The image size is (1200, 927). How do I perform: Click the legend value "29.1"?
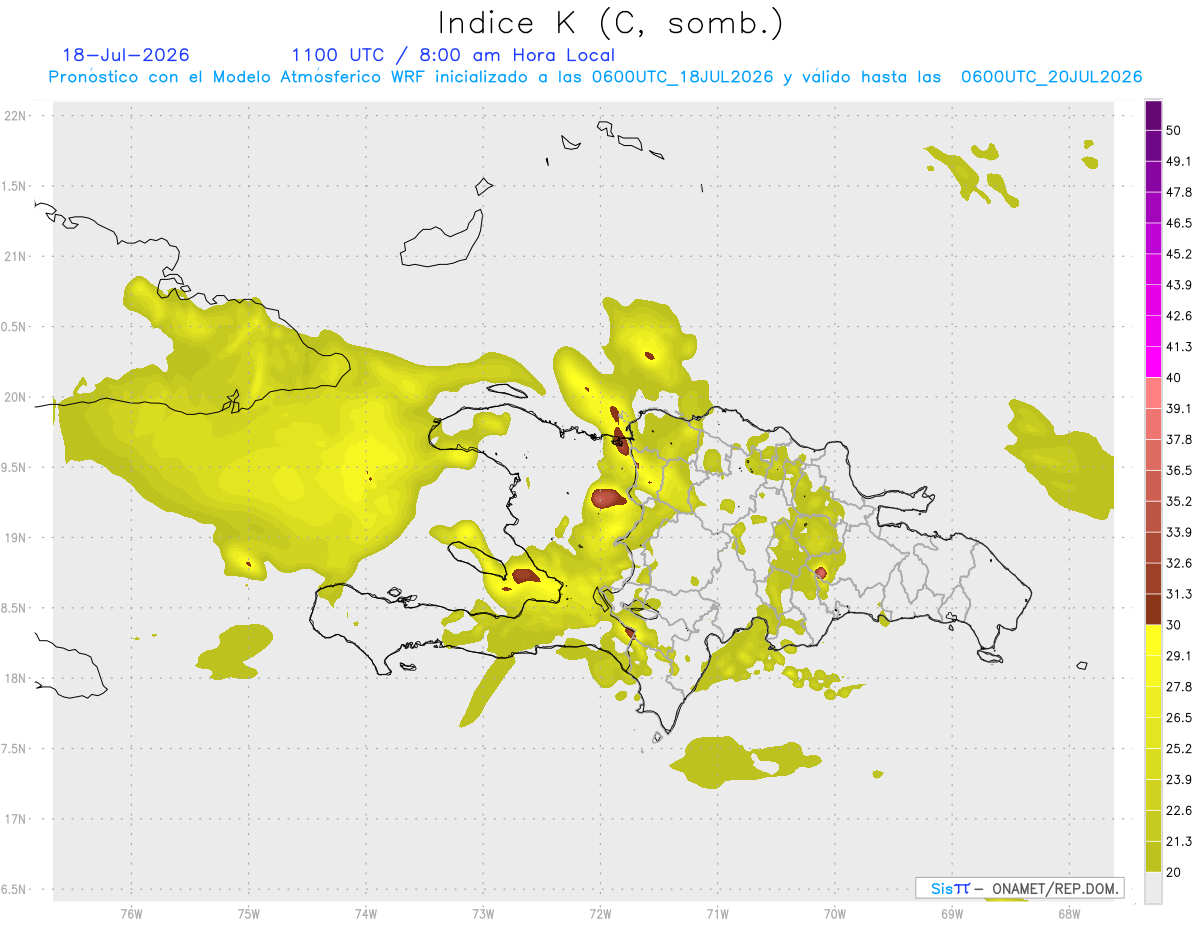point(1179,656)
